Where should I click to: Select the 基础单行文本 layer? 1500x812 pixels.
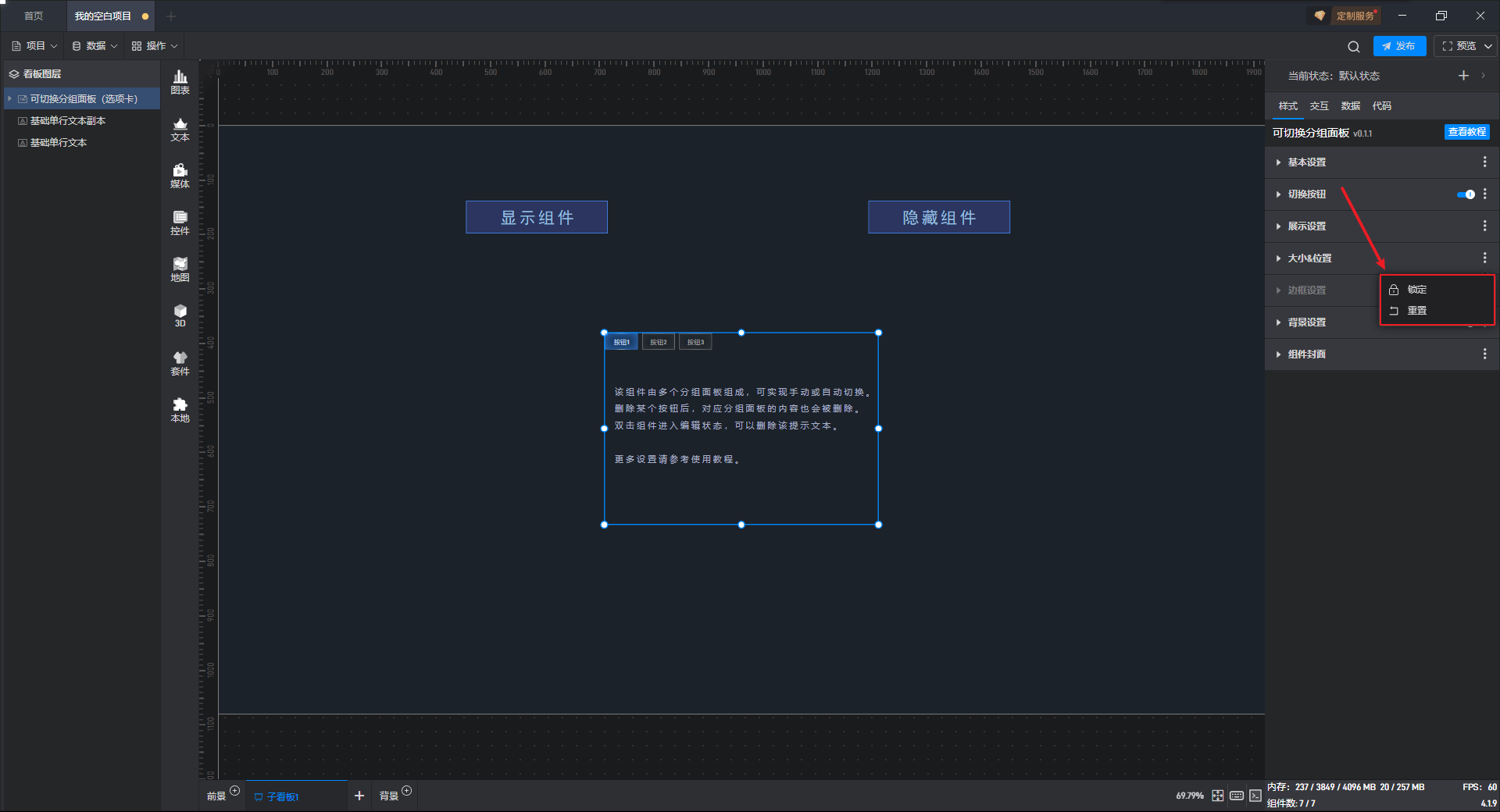click(83, 143)
